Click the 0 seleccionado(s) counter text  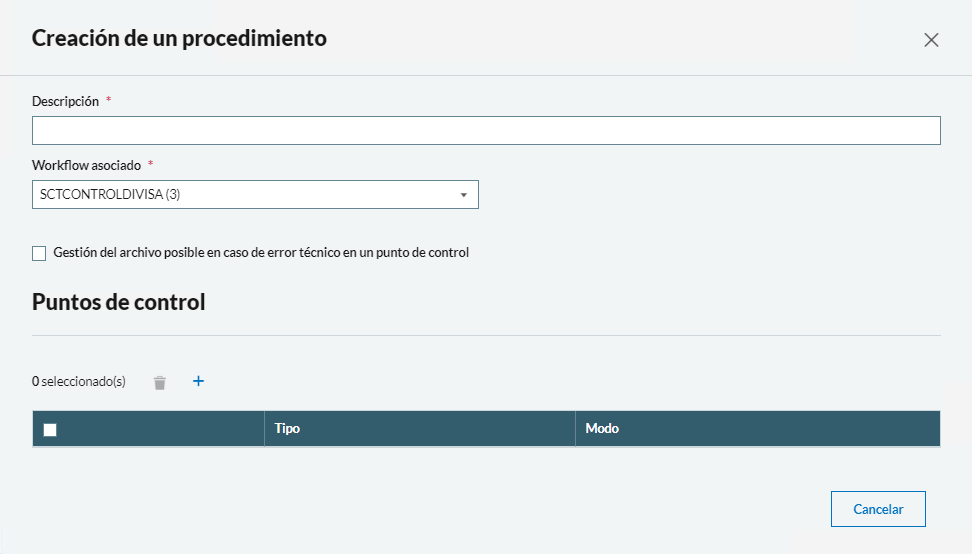pos(79,382)
